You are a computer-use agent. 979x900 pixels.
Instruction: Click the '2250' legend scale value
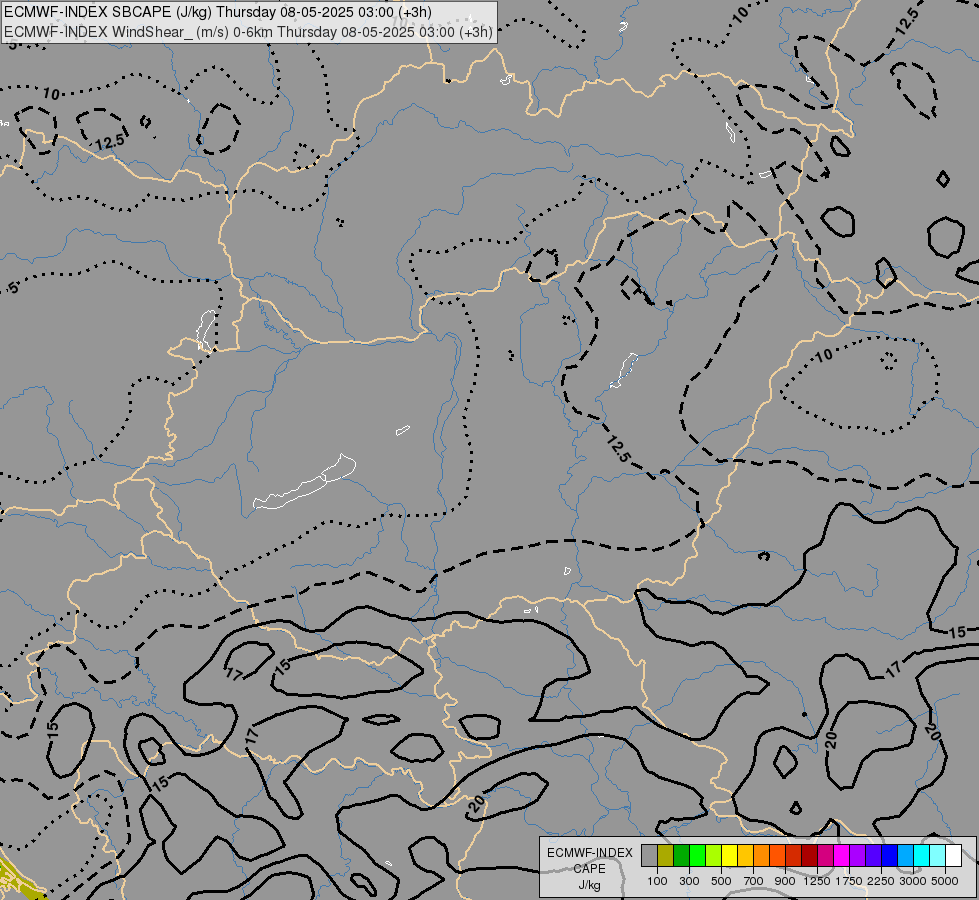pos(881,881)
